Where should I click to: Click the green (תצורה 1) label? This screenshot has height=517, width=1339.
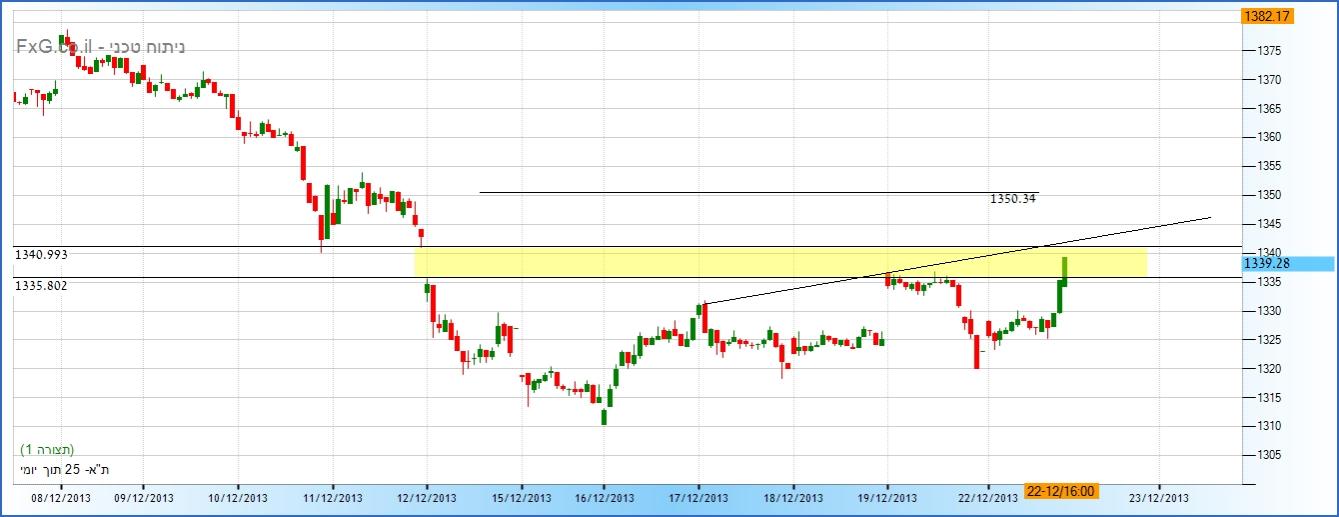[x=47, y=450]
